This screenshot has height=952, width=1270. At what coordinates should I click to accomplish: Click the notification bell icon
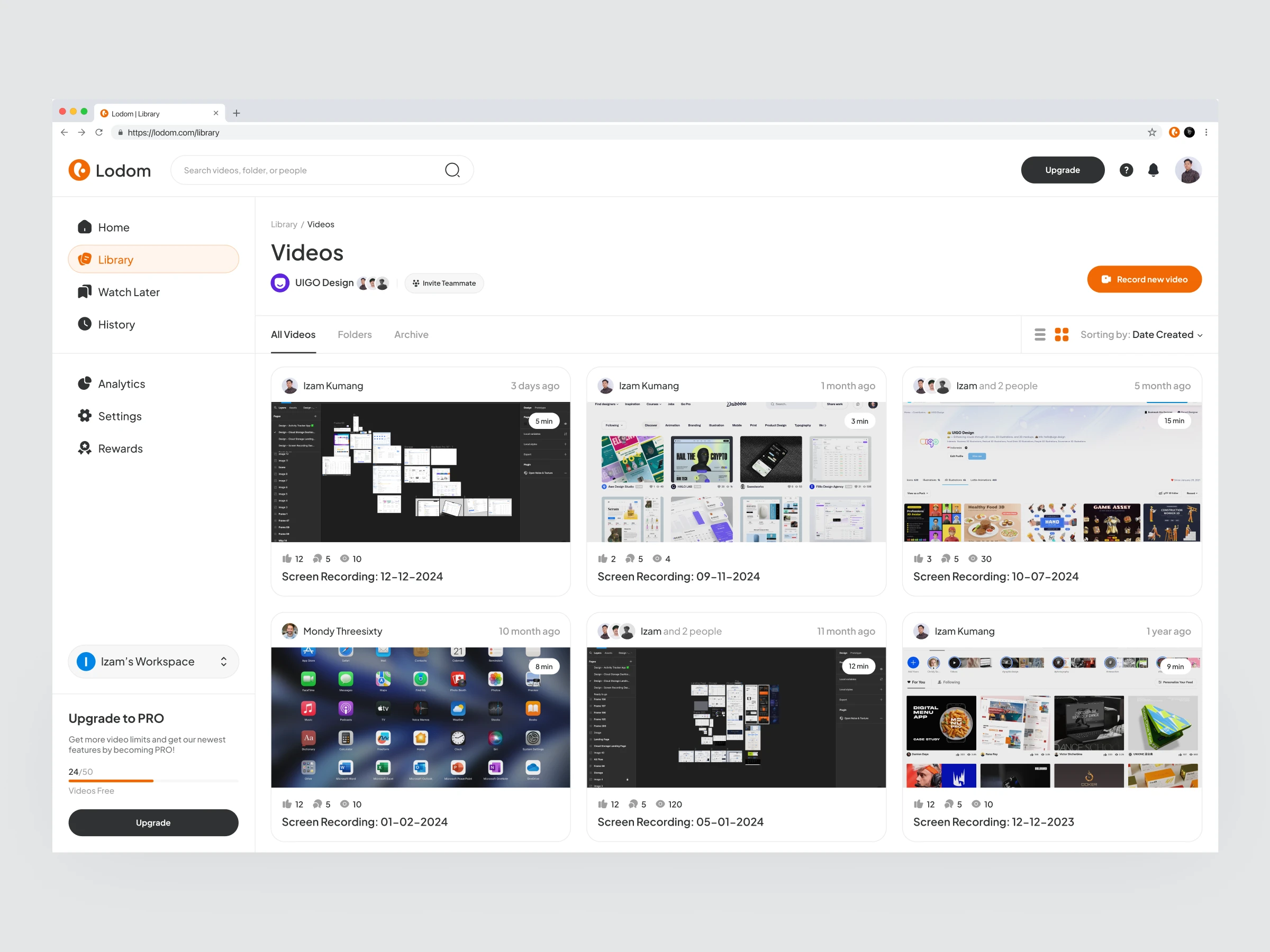point(1153,170)
